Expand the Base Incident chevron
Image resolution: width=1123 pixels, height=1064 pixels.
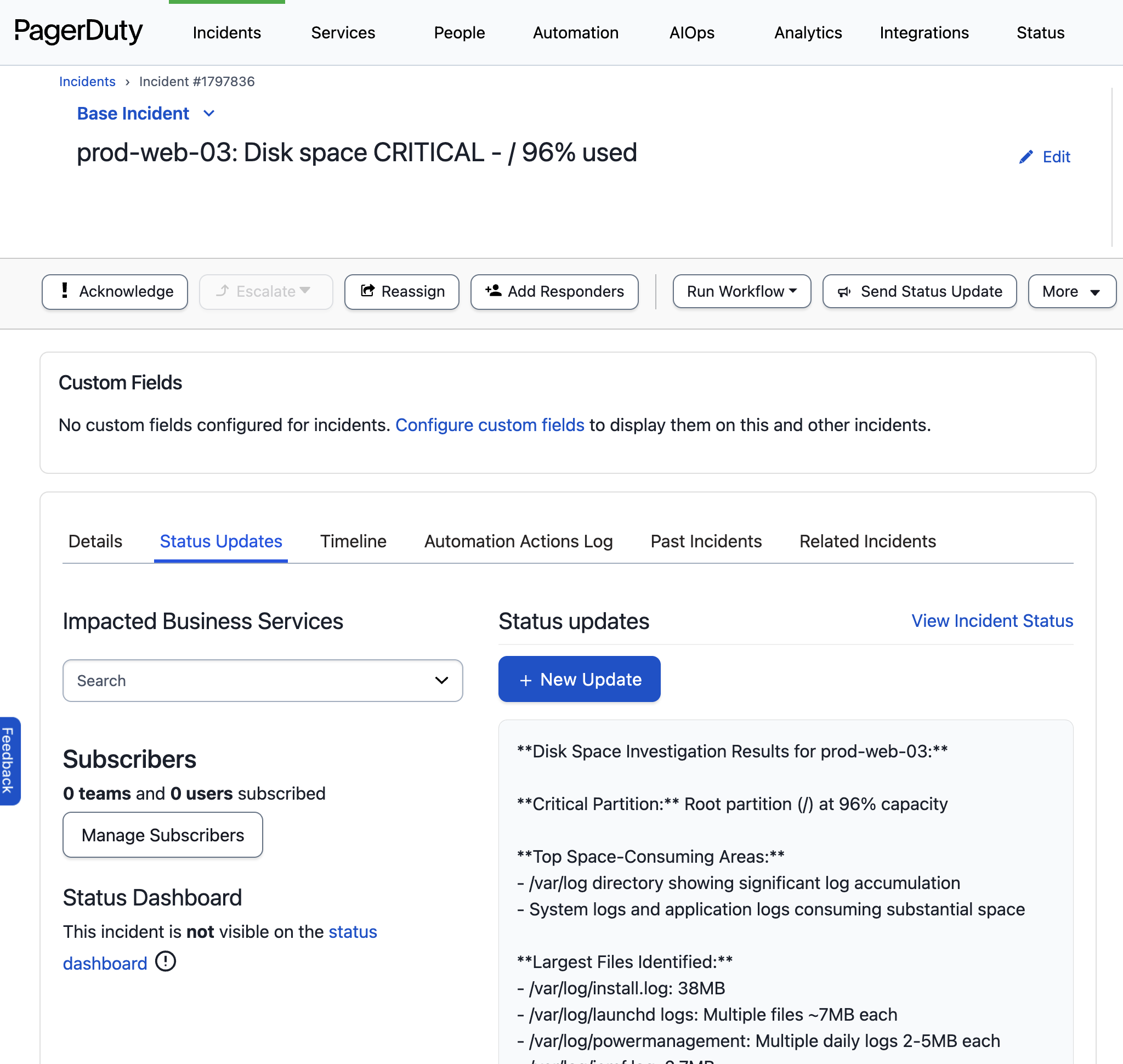coord(209,114)
